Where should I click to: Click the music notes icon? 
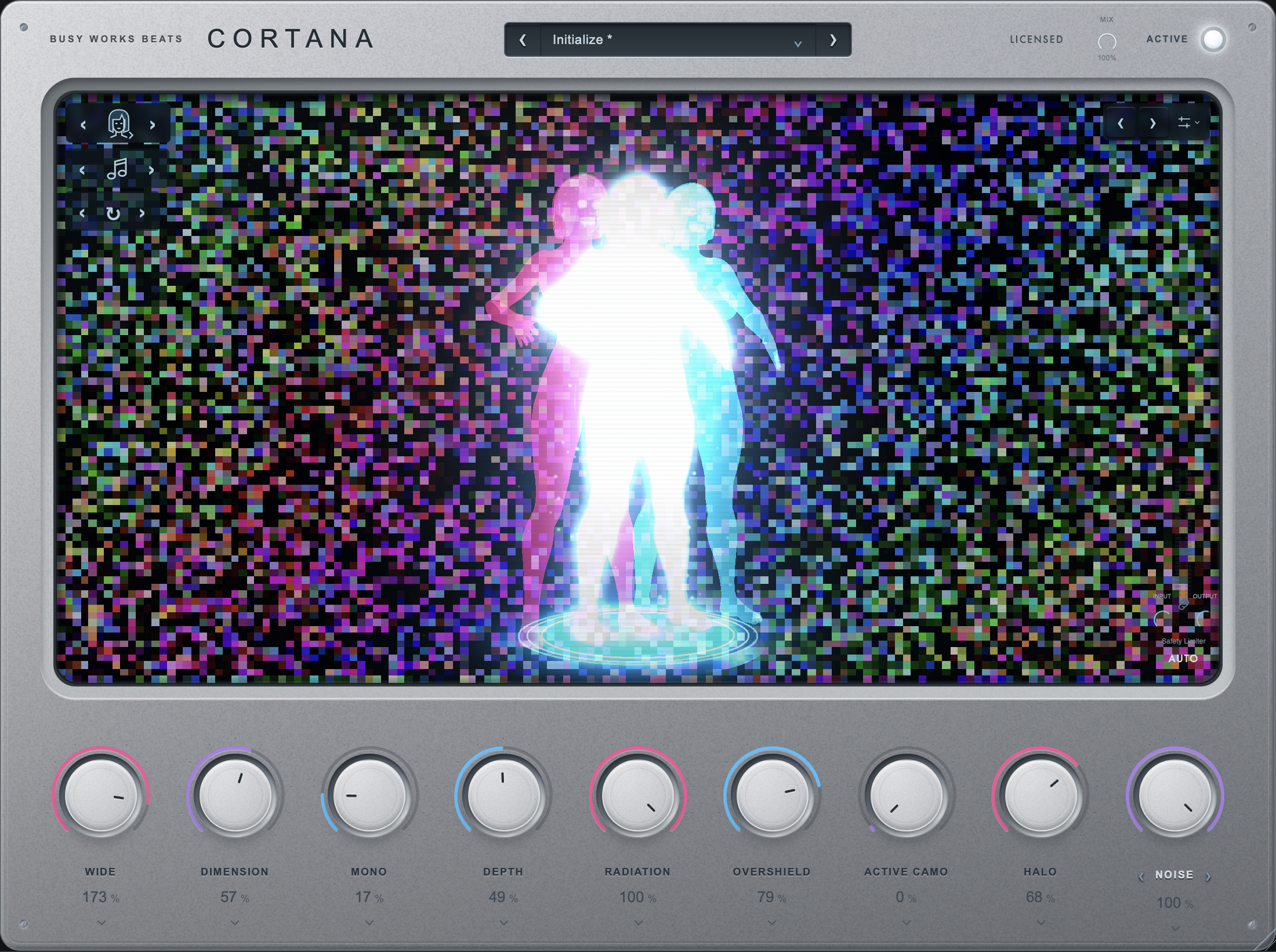coord(118,169)
